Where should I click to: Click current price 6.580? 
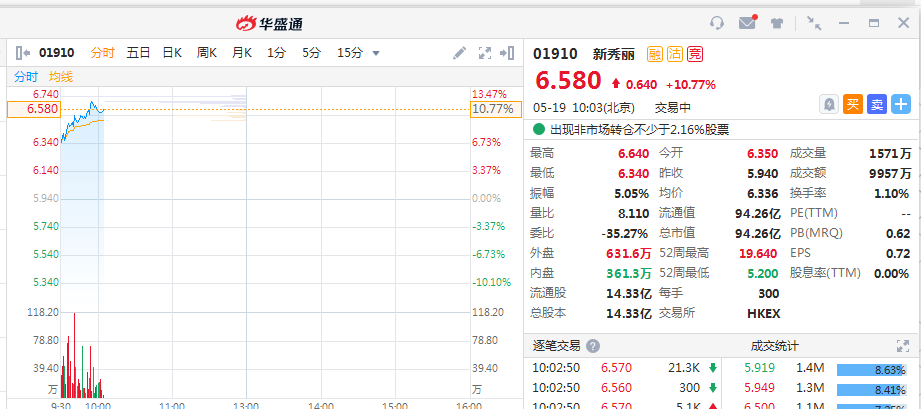pyautogui.click(x=568, y=81)
